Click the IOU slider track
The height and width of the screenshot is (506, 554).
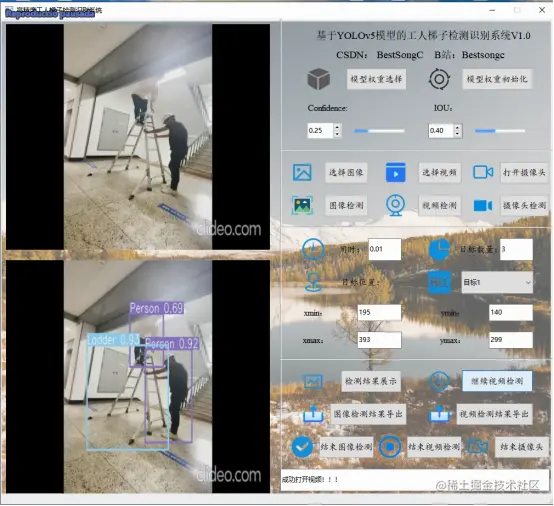coord(500,131)
